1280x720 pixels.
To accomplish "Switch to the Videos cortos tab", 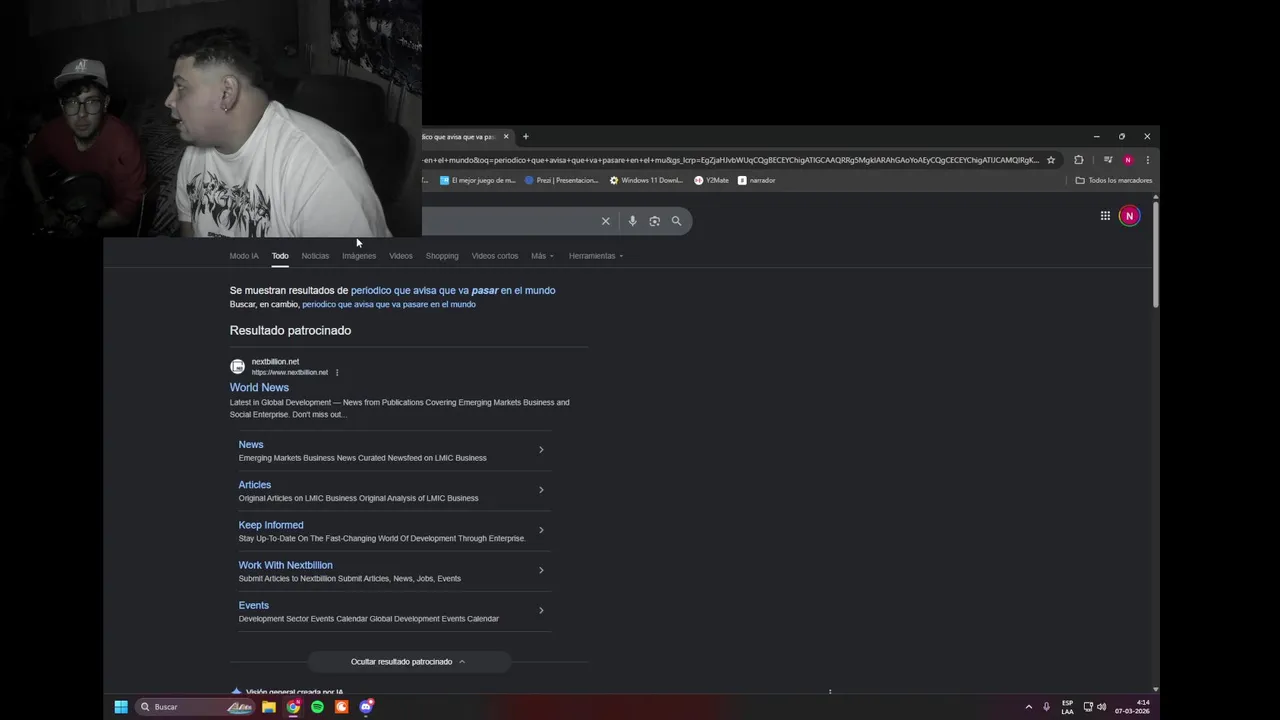I will [495, 256].
